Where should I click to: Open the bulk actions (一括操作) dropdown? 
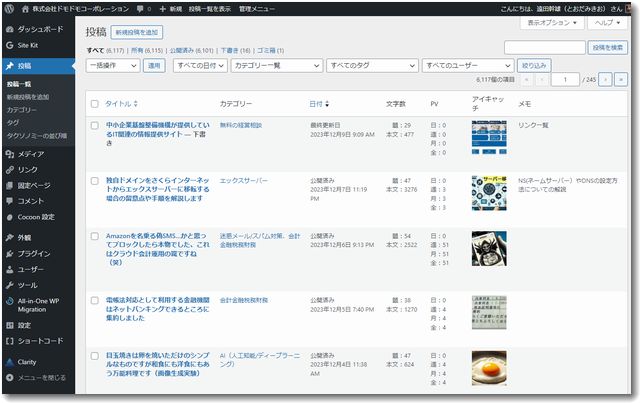113,65
